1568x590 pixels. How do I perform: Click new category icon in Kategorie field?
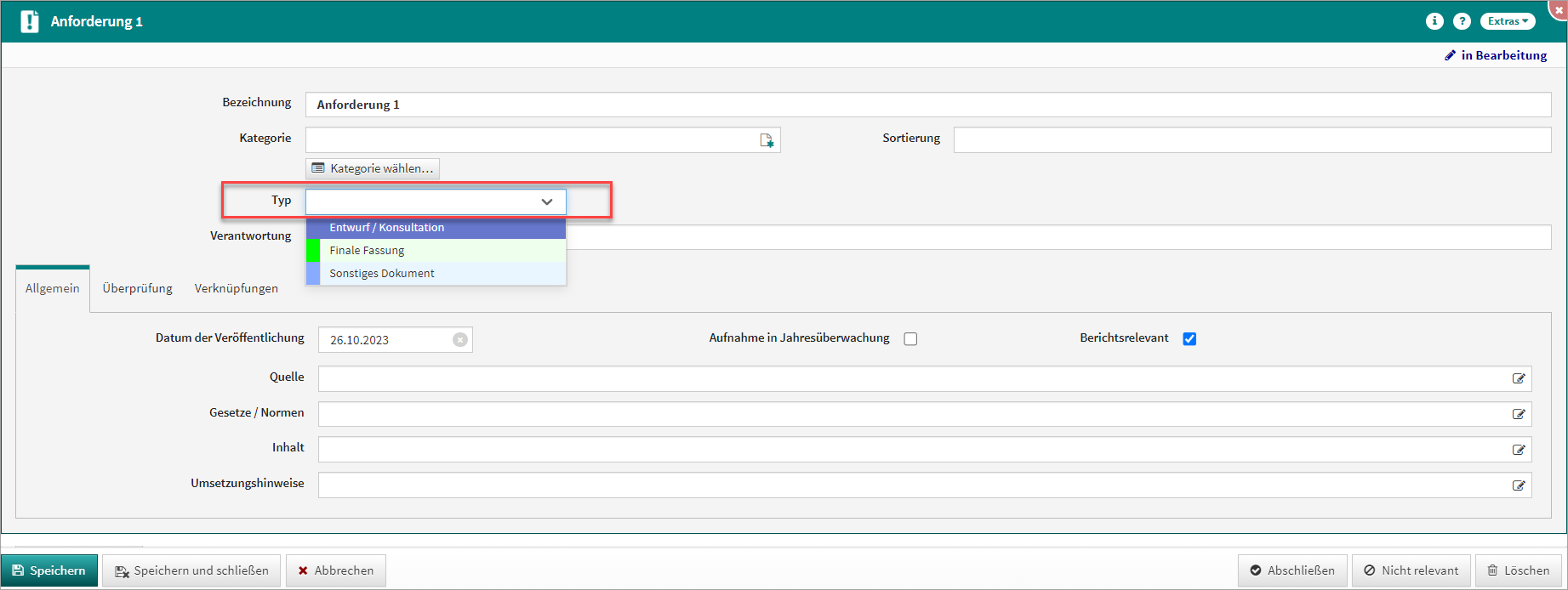[767, 140]
